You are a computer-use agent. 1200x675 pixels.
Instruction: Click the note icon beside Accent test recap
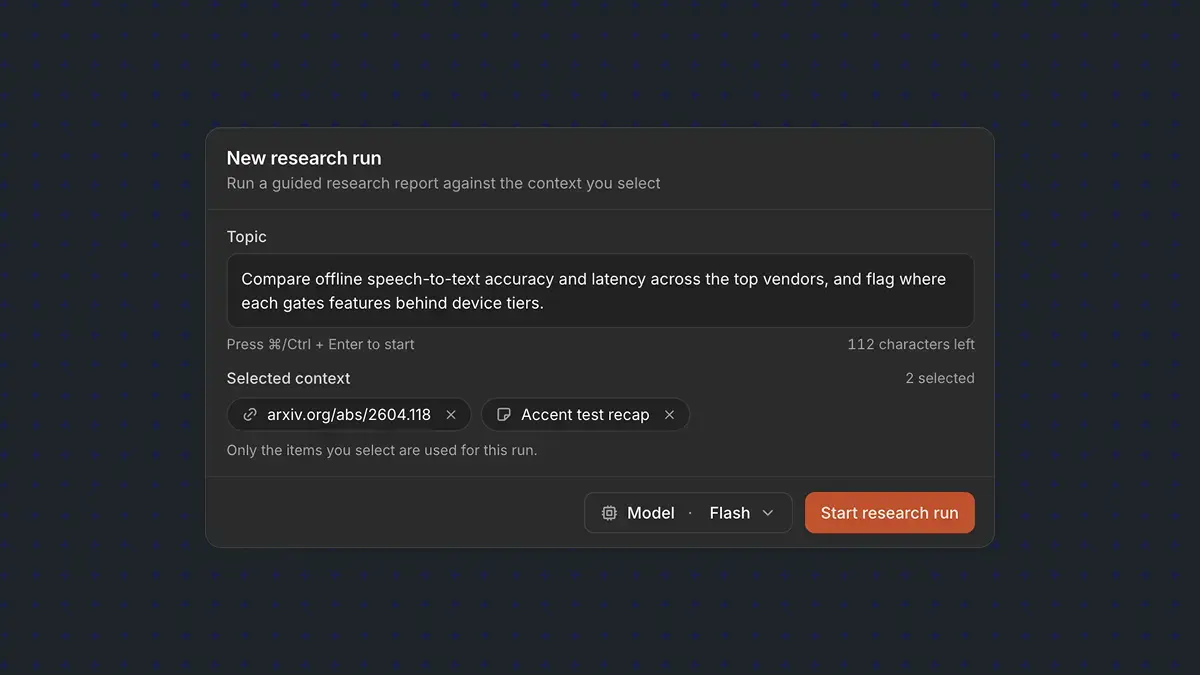pyautogui.click(x=504, y=415)
